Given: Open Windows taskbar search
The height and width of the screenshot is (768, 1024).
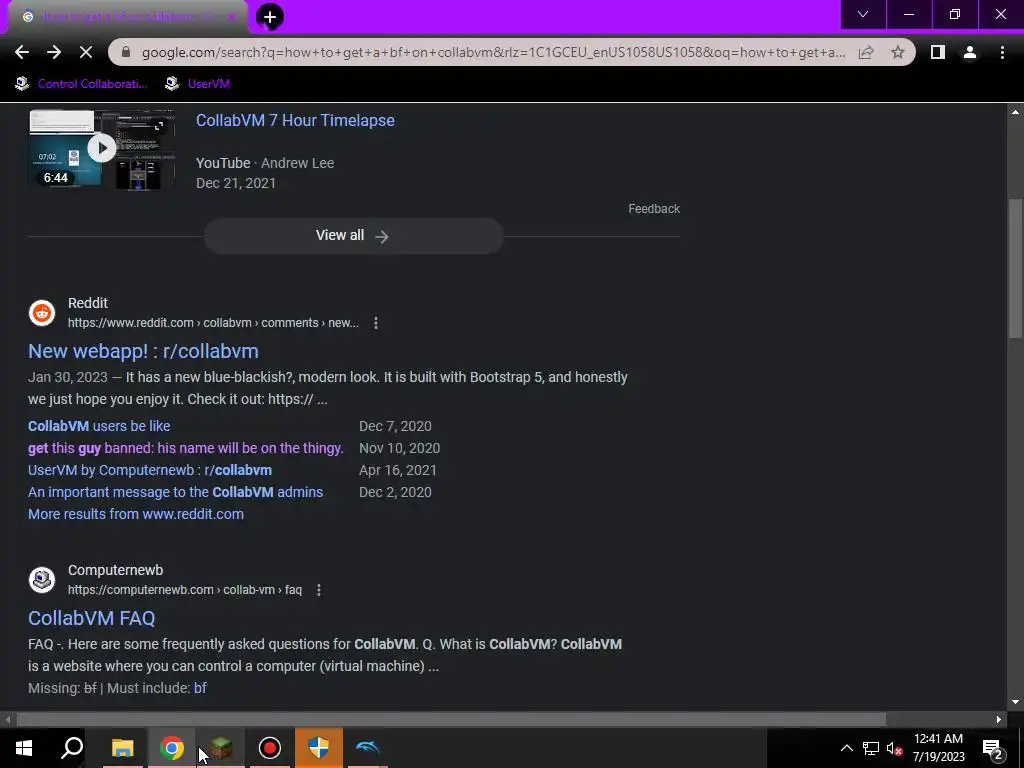Looking at the screenshot, I should tap(72, 748).
